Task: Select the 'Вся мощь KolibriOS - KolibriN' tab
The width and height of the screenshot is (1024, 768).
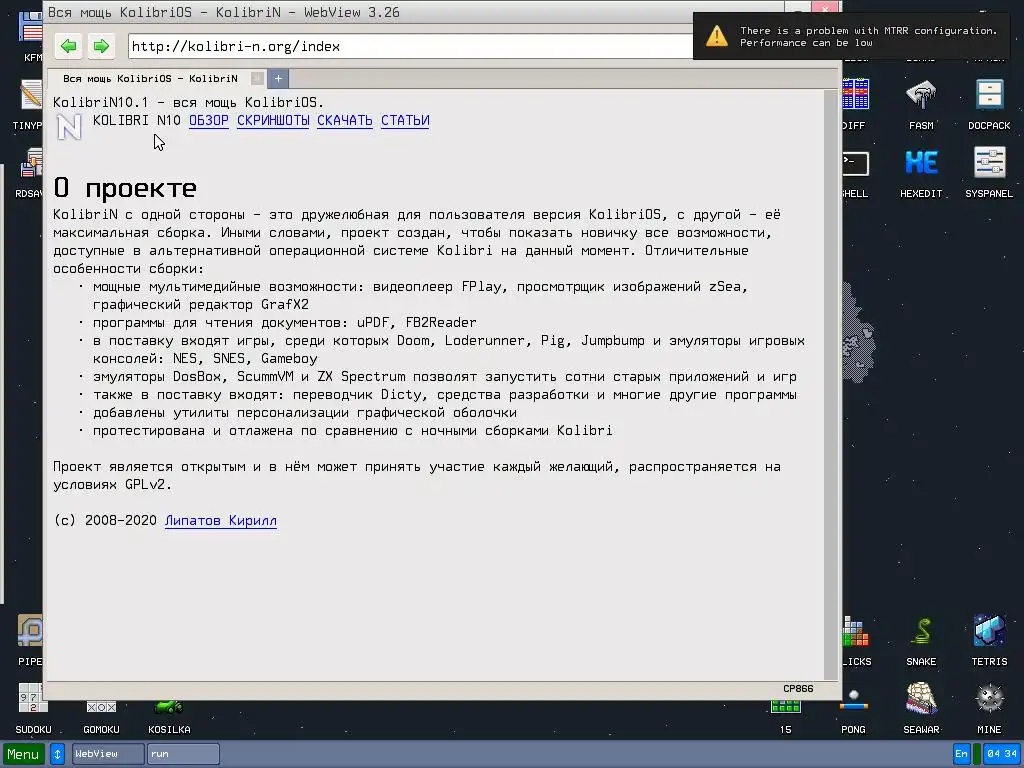Action: pos(150,78)
